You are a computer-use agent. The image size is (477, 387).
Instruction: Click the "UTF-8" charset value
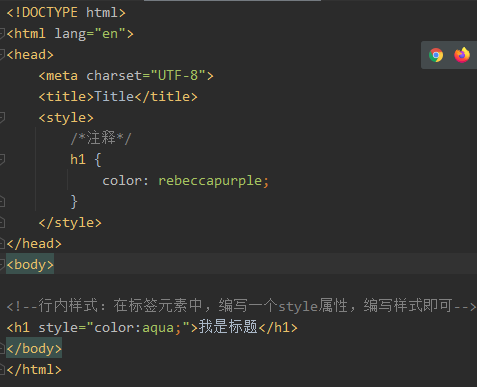coord(178,76)
